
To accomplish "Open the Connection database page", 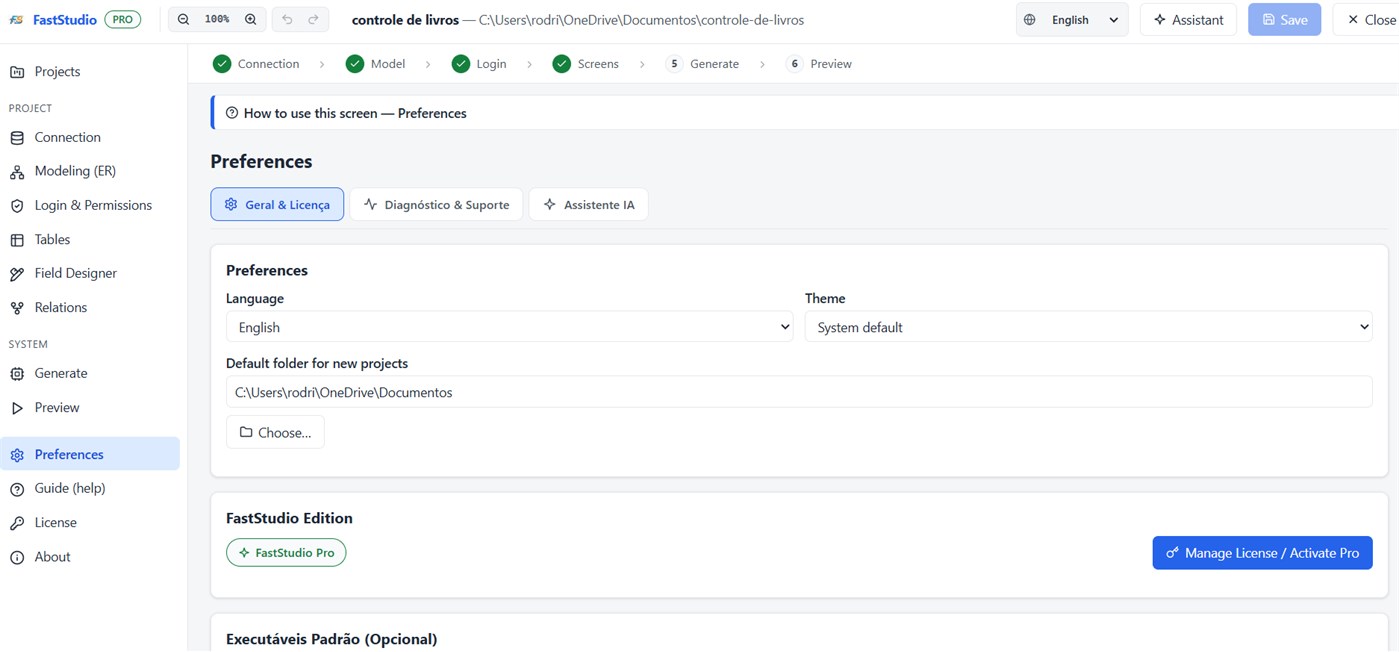I will pos(90,137).
